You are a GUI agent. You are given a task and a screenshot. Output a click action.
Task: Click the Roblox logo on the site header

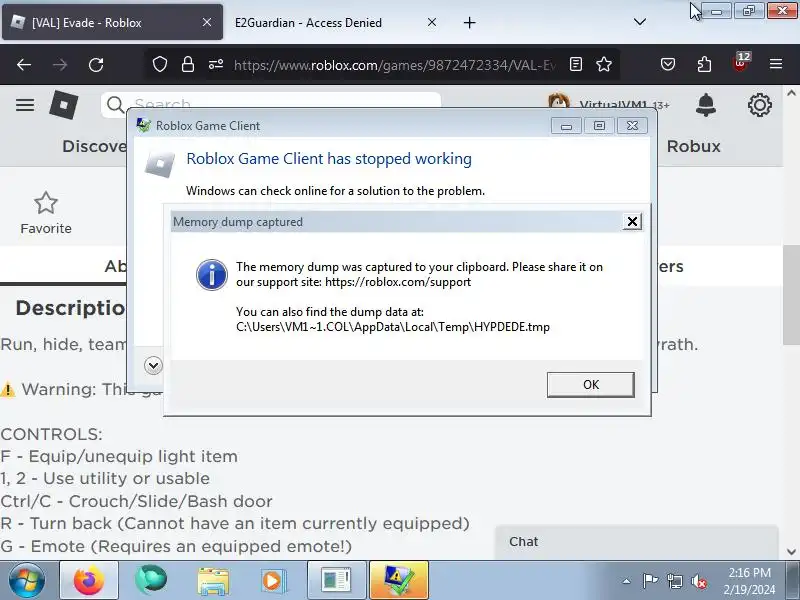(64, 105)
